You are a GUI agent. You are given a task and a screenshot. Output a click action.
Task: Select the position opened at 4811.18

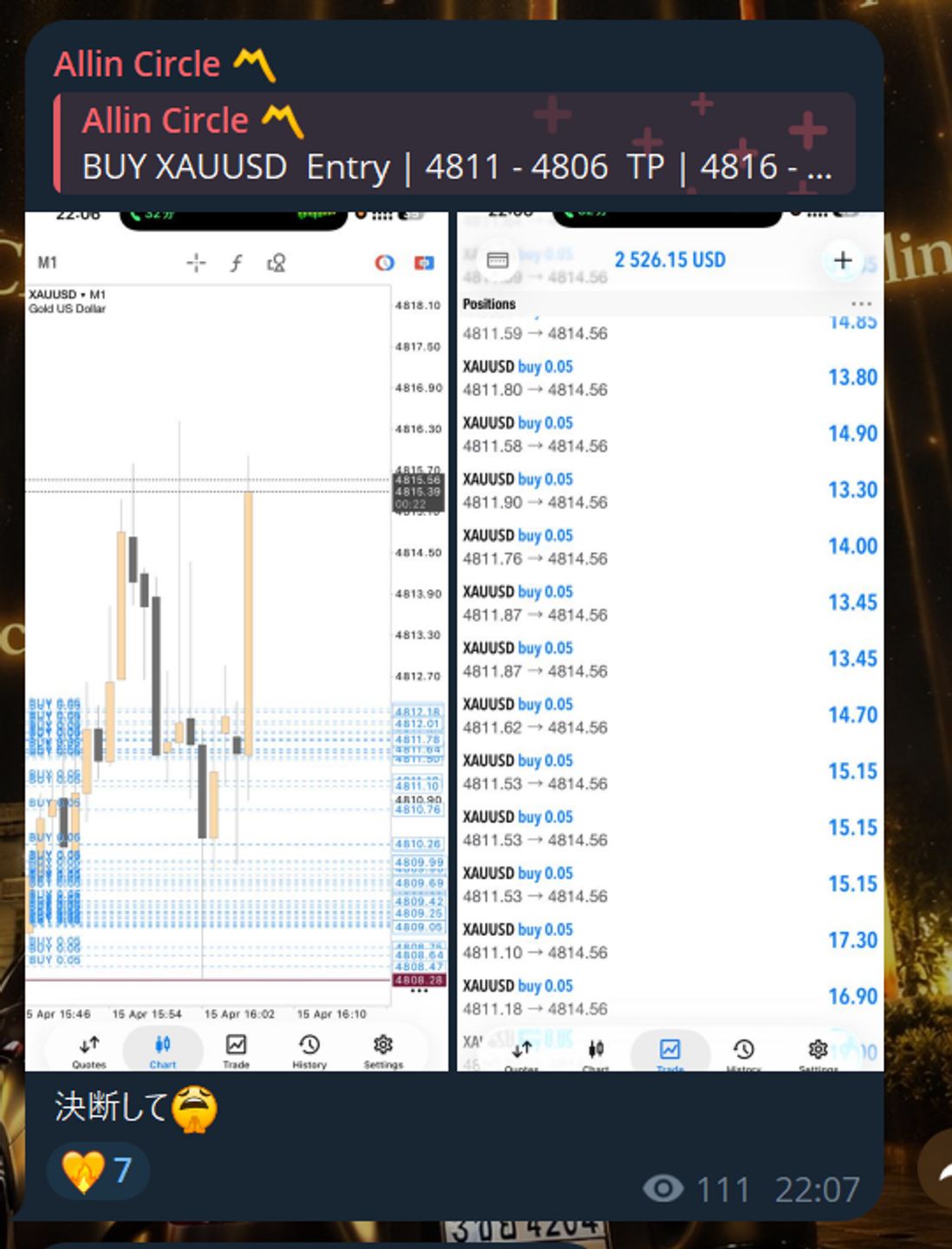[670, 997]
